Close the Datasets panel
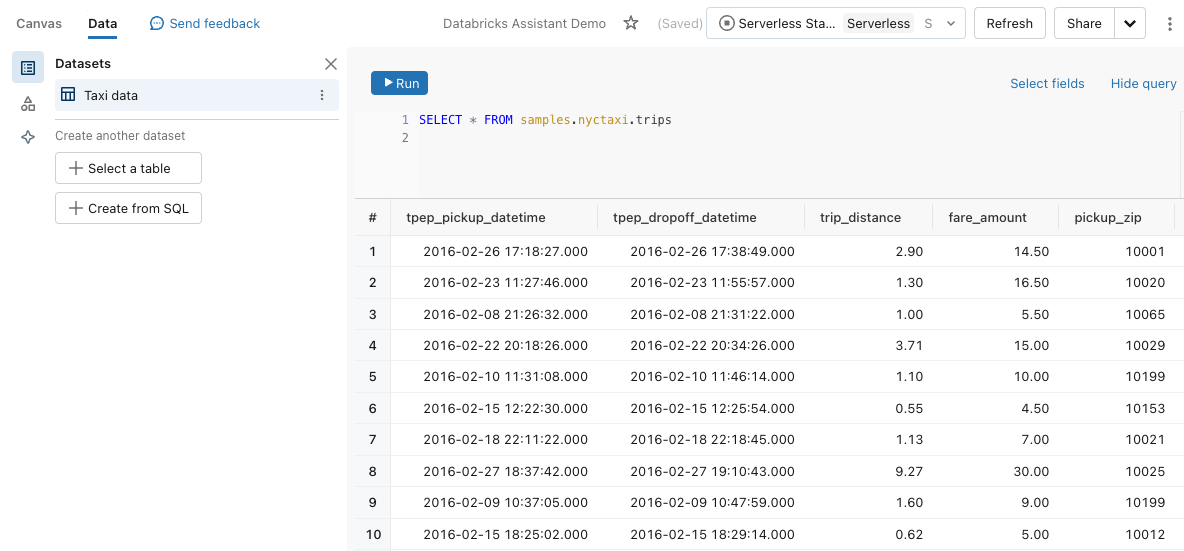This screenshot has height=551, width=1184. click(x=331, y=64)
